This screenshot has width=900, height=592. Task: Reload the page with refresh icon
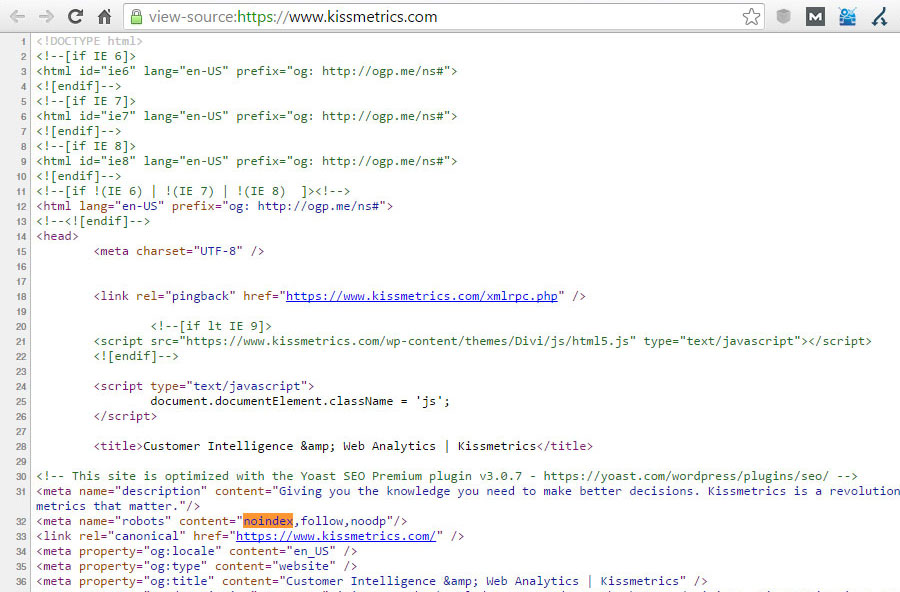click(75, 17)
